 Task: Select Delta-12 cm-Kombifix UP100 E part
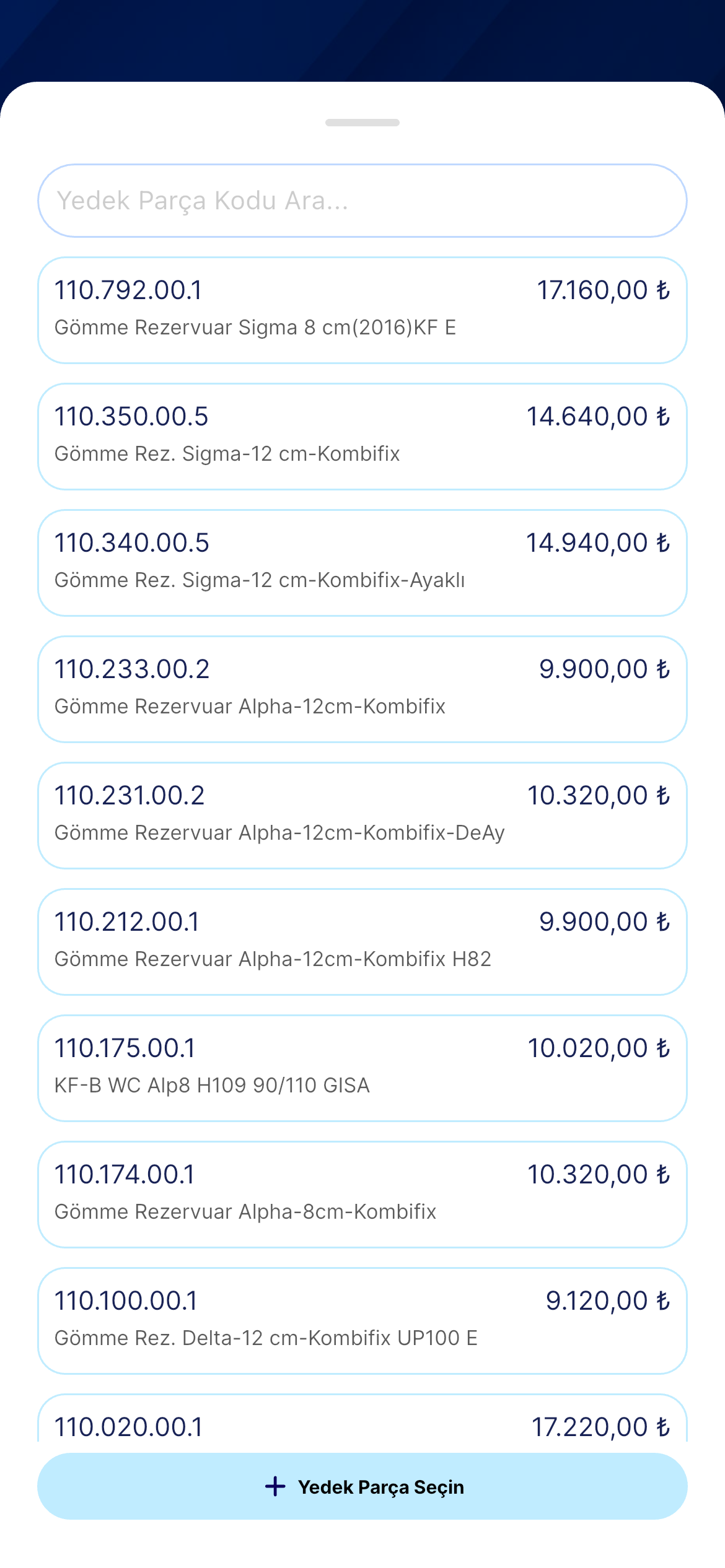tap(362, 1321)
